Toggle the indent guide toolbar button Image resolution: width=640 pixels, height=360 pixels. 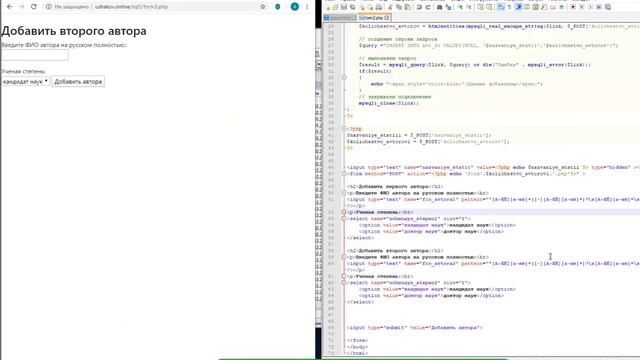(518, 7)
